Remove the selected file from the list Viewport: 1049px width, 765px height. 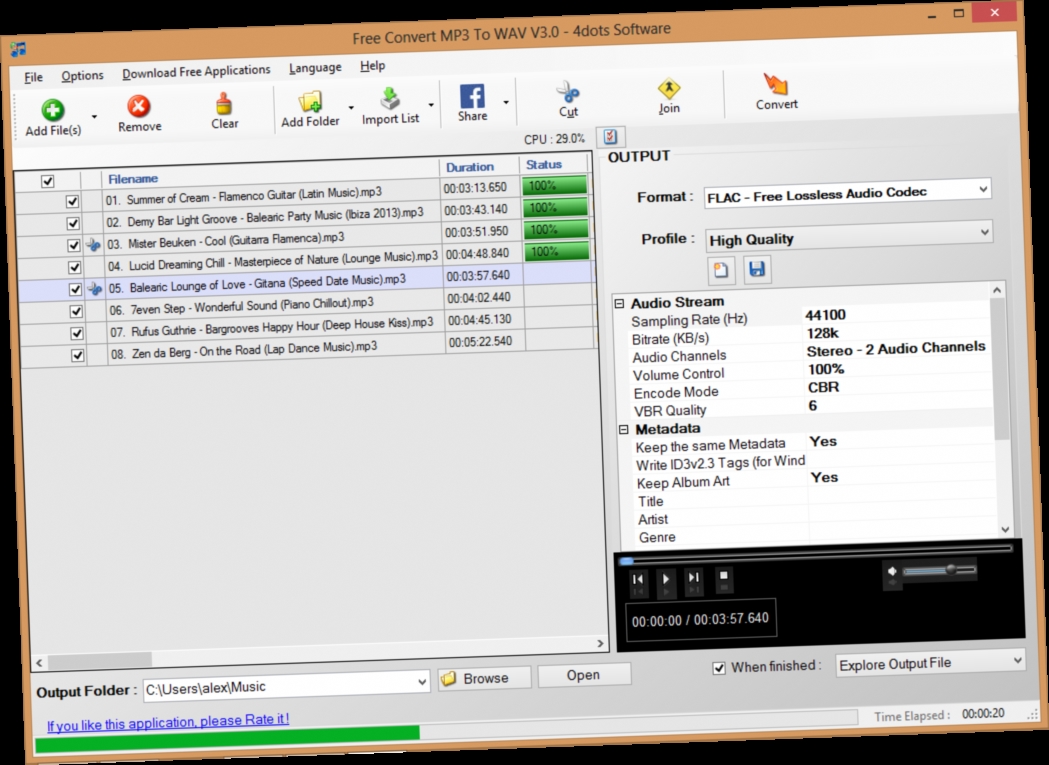click(x=139, y=107)
